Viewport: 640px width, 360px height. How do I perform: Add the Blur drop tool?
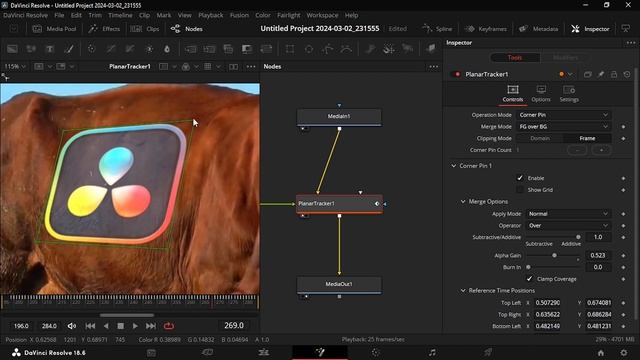pos(167,49)
